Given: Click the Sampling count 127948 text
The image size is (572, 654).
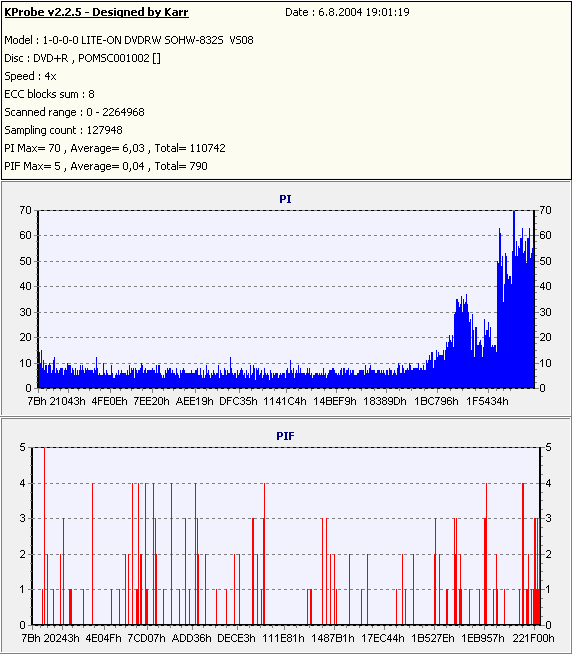Looking at the screenshot, I should [x=63, y=130].
